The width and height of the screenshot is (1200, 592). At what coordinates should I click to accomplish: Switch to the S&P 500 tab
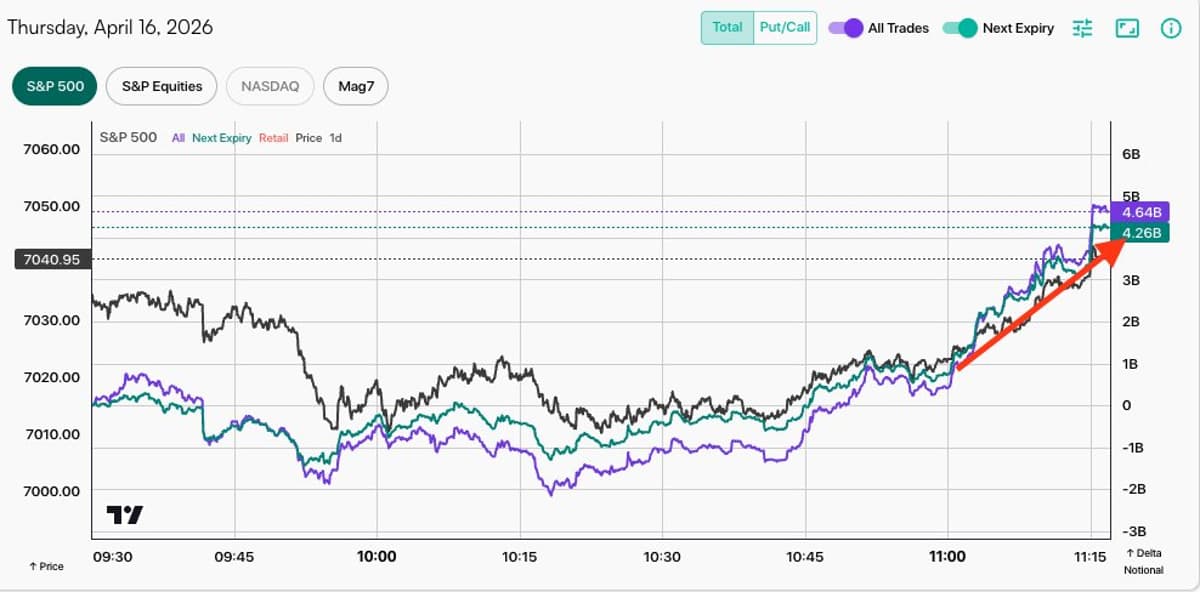pyautogui.click(x=55, y=86)
